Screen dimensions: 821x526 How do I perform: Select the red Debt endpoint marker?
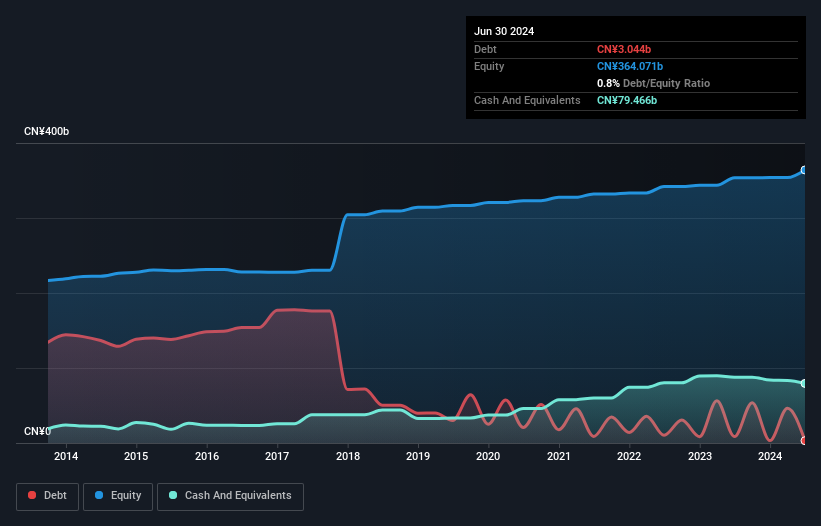point(804,441)
